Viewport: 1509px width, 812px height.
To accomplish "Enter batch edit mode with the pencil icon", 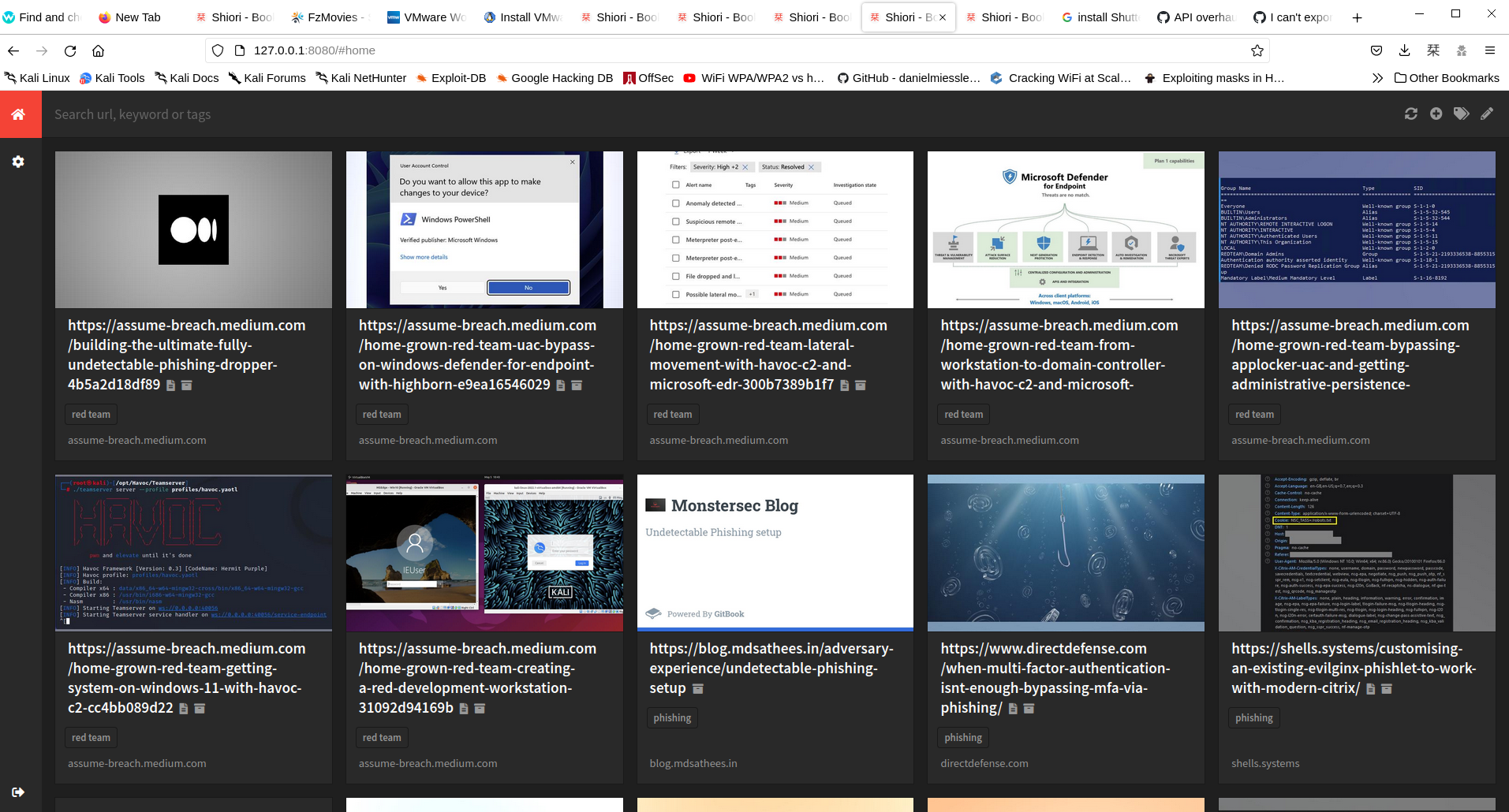I will pyautogui.click(x=1487, y=114).
